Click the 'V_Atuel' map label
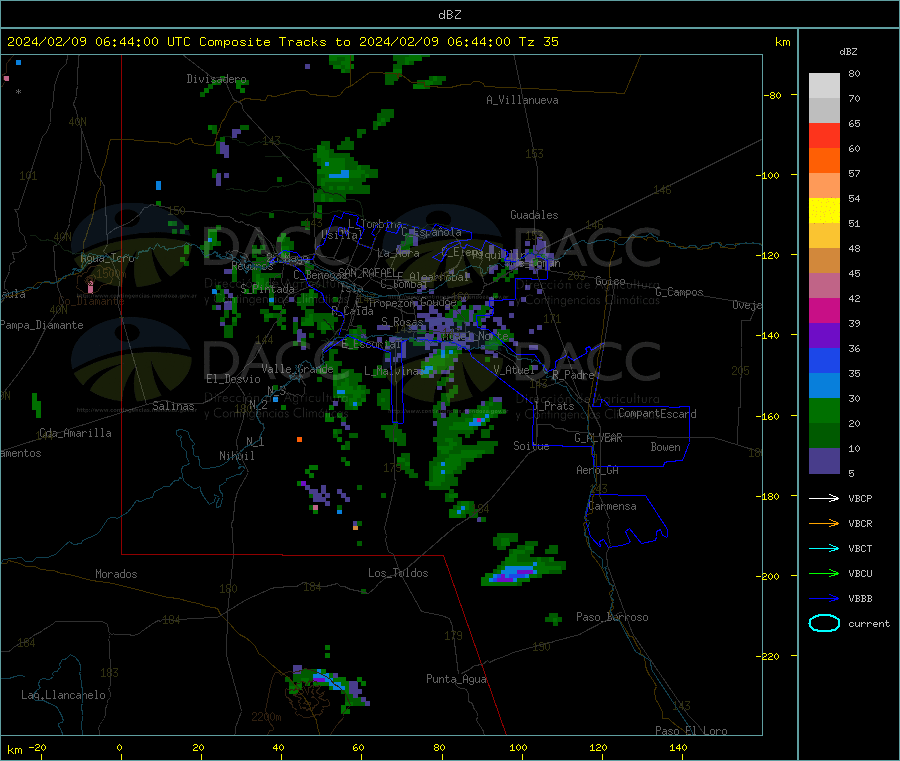The image size is (900, 761). tap(514, 370)
